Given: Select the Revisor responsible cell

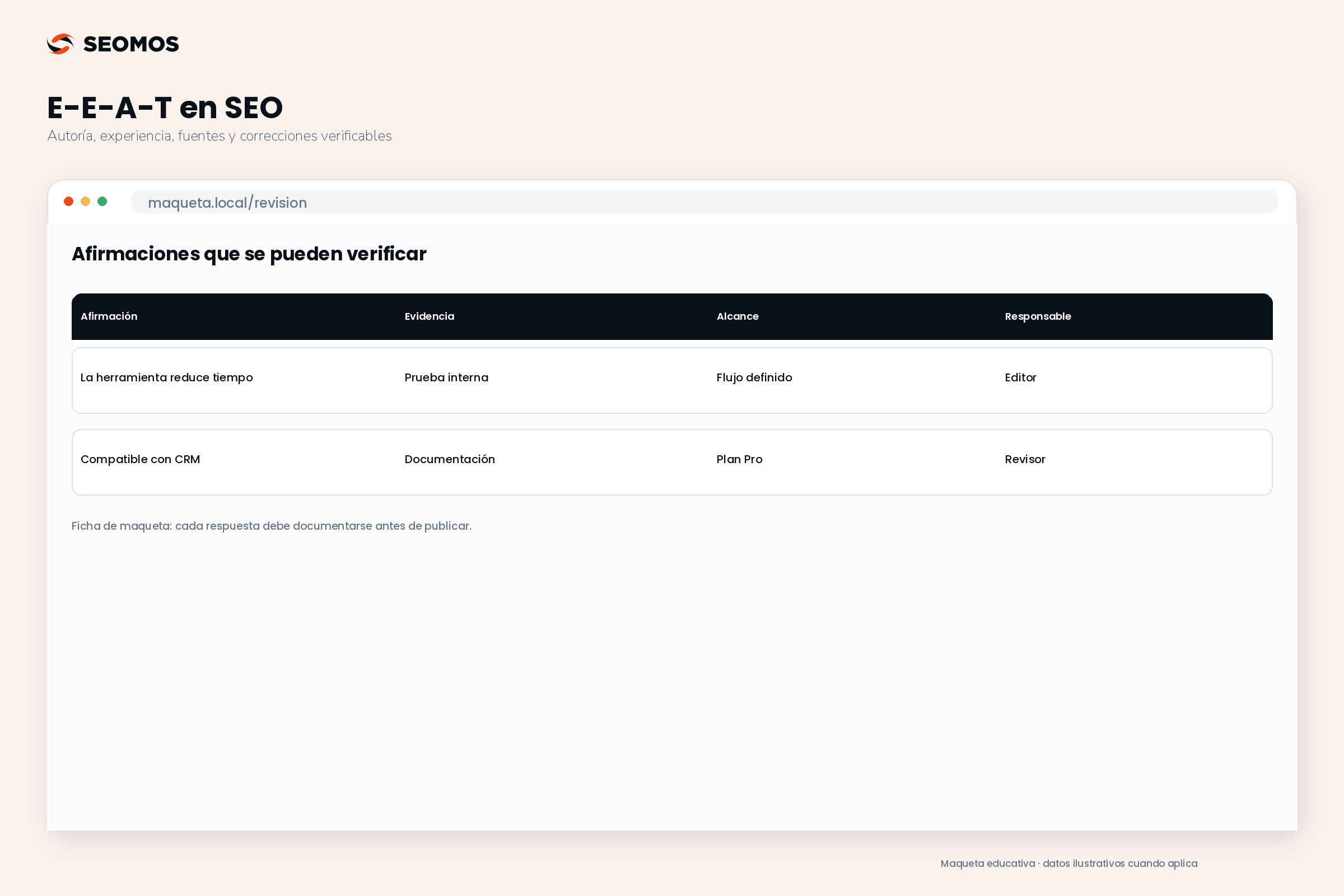Looking at the screenshot, I should pyautogui.click(x=1025, y=459).
